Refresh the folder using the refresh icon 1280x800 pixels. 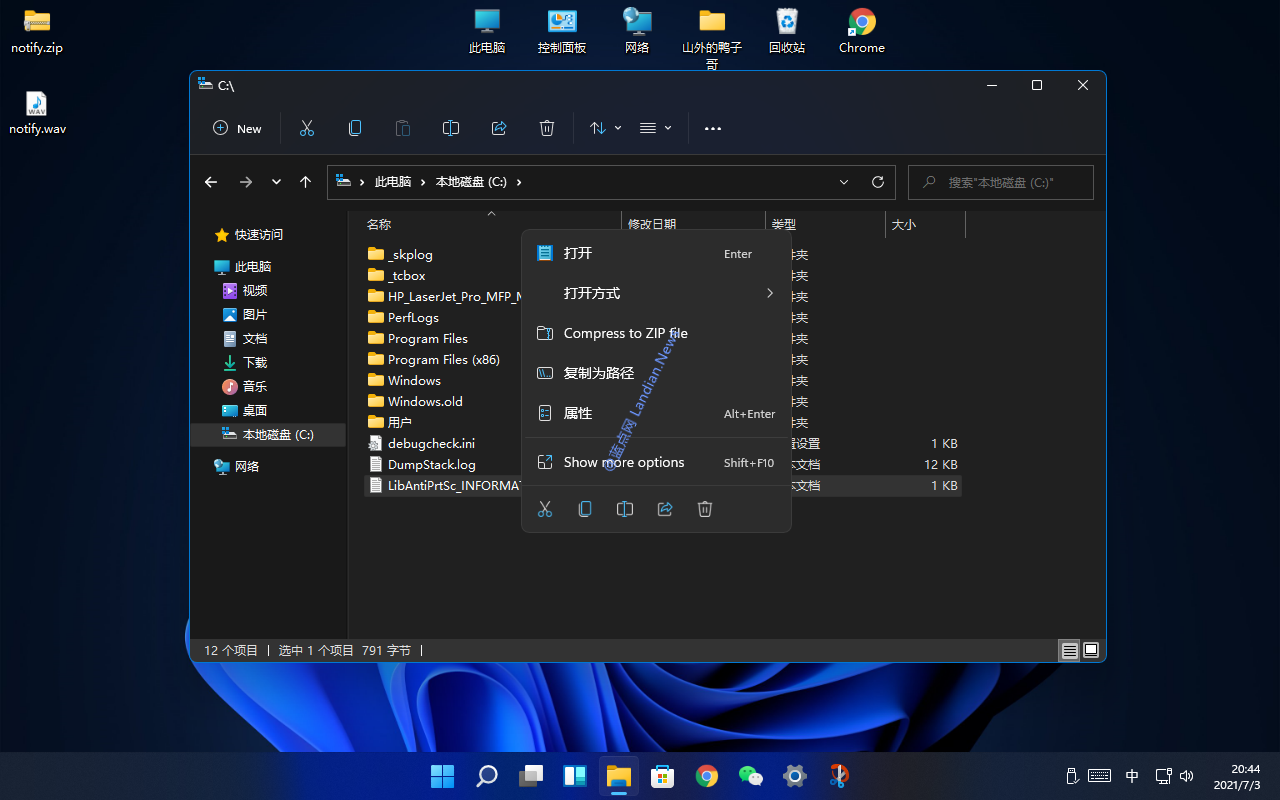(x=878, y=182)
